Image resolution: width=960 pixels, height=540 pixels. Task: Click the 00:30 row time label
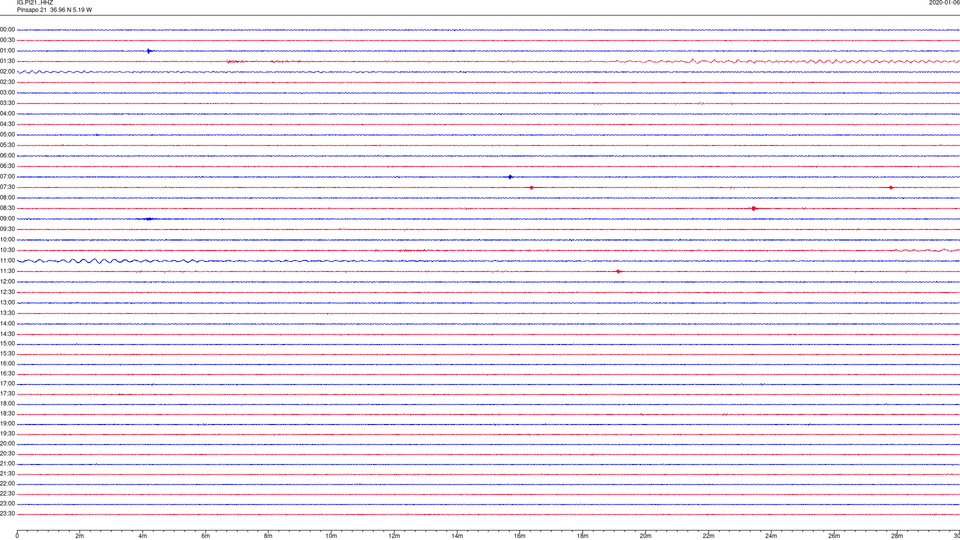point(7,40)
